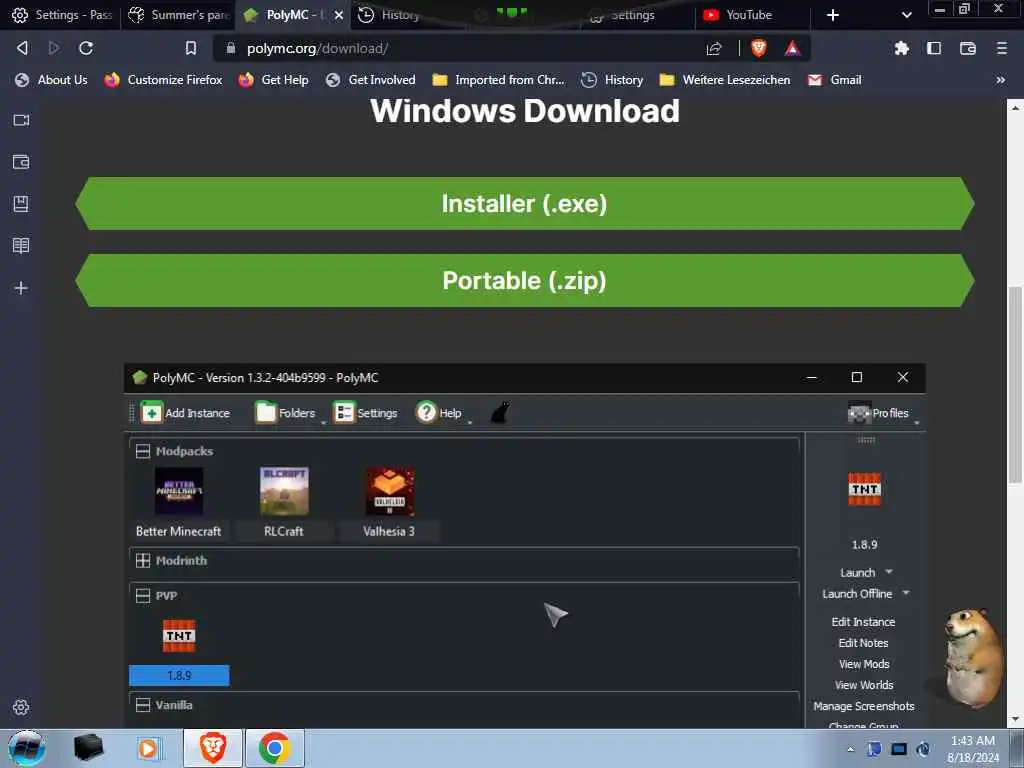Open the Launch Offline dropdown arrow
1024x768 pixels.
pos(906,593)
